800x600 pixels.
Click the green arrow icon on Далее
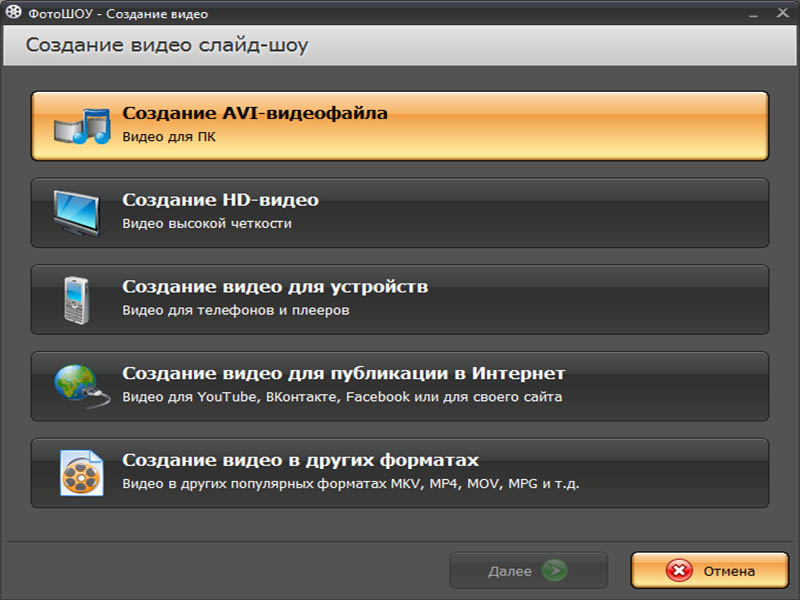click(x=554, y=571)
